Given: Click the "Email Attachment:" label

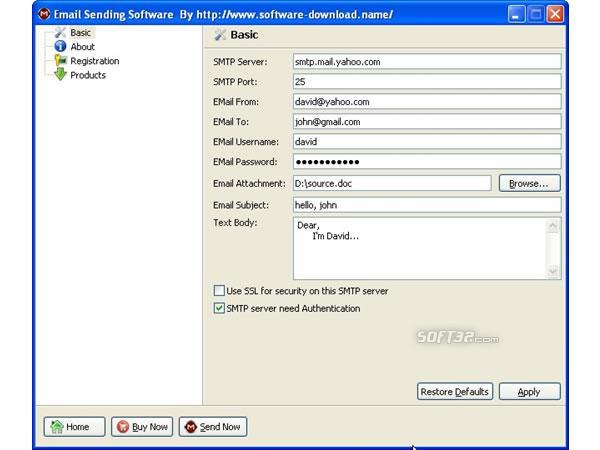Looking at the screenshot, I should pos(249,183).
